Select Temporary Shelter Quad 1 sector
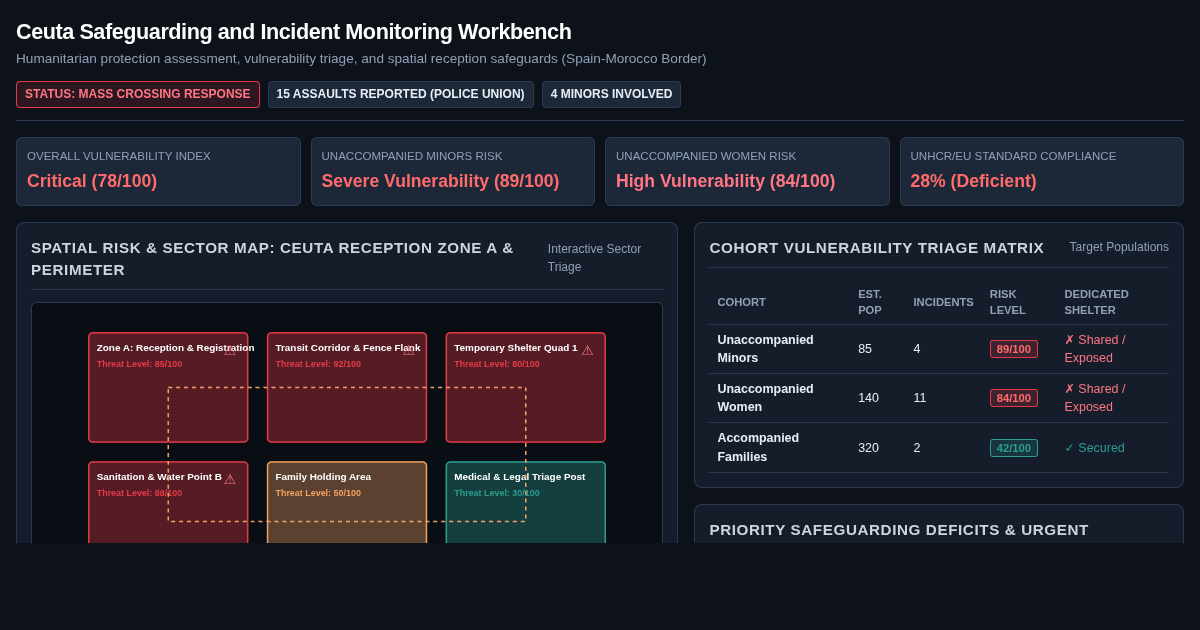The width and height of the screenshot is (1200, 630). pos(526,387)
